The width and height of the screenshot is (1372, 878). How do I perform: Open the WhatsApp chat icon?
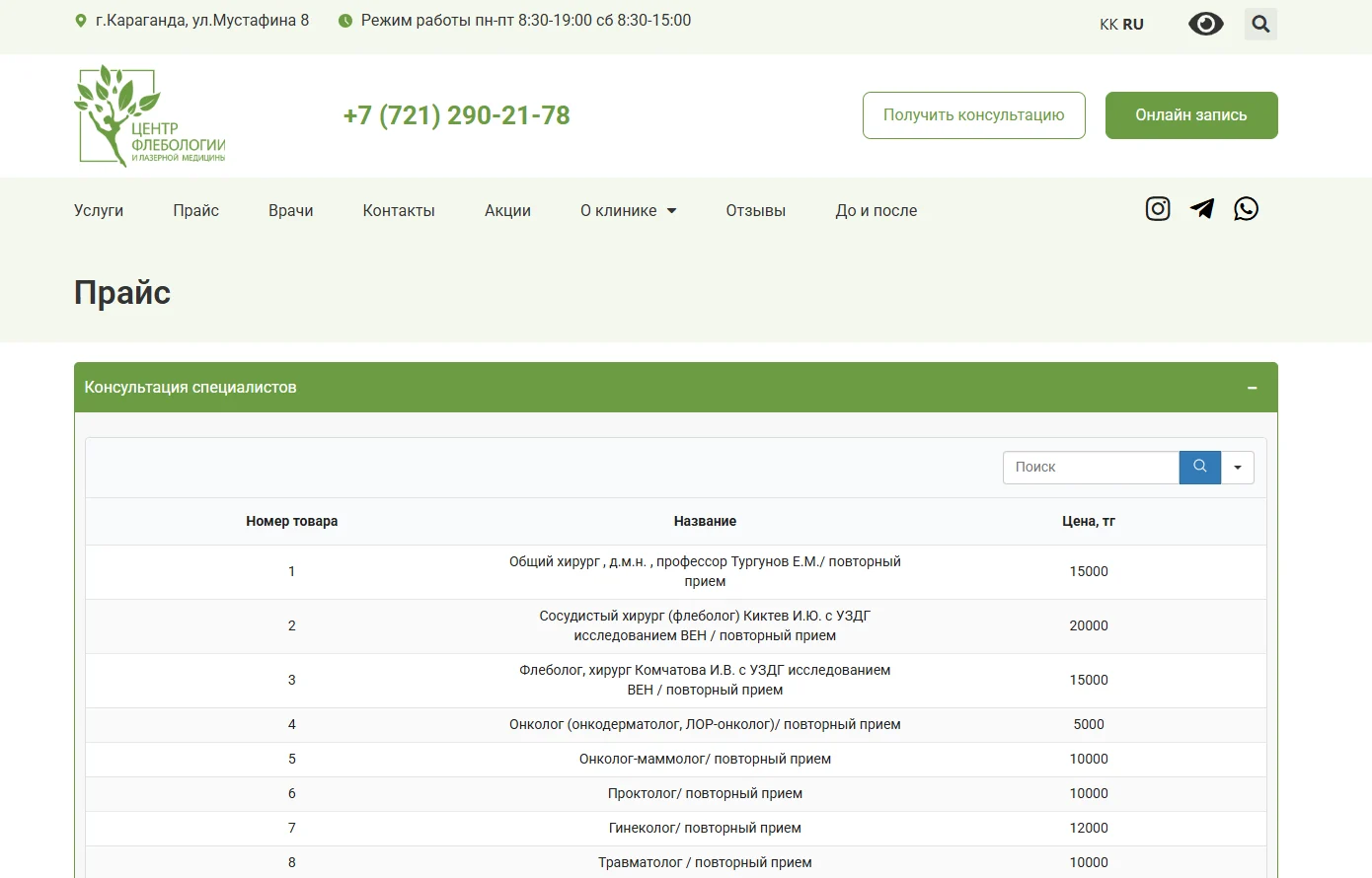click(1247, 209)
